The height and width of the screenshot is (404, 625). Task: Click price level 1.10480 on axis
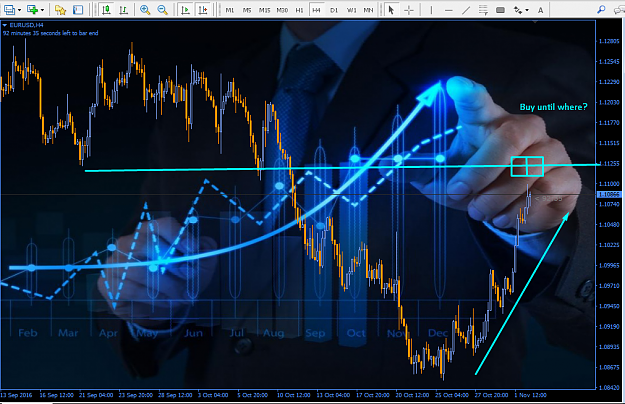point(610,225)
